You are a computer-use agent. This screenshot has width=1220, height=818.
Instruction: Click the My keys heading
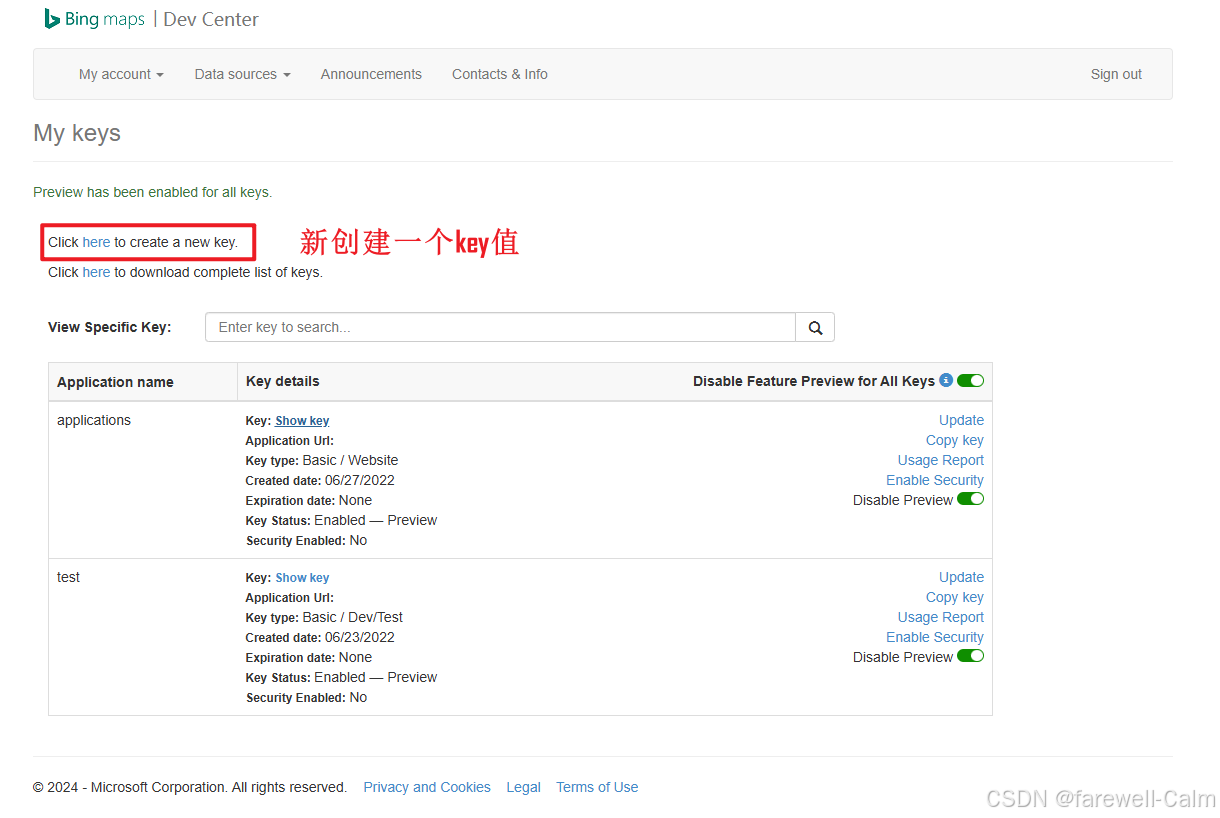tap(77, 133)
